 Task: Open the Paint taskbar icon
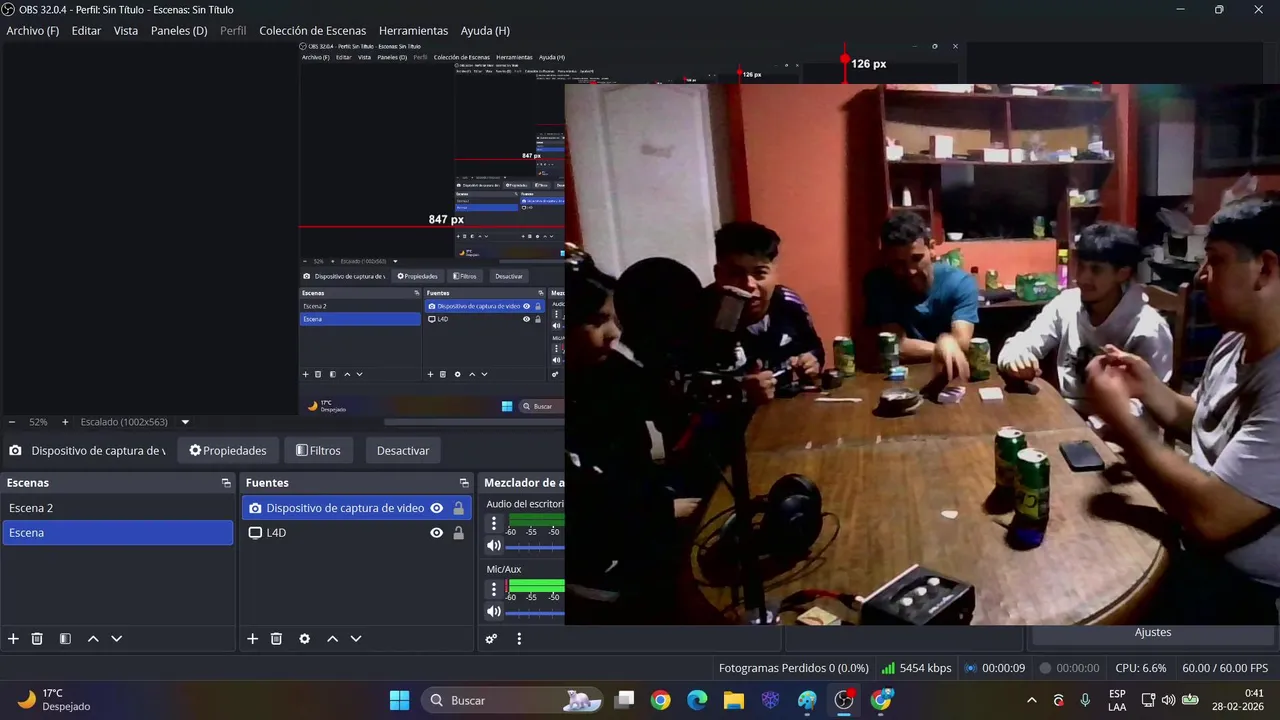tap(807, 700)
